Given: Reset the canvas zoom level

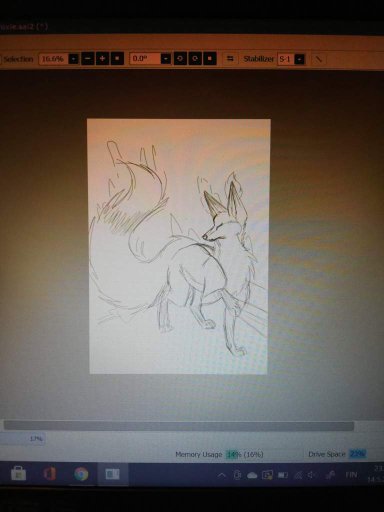Looking at the screenshot, I should pos(117,59).
